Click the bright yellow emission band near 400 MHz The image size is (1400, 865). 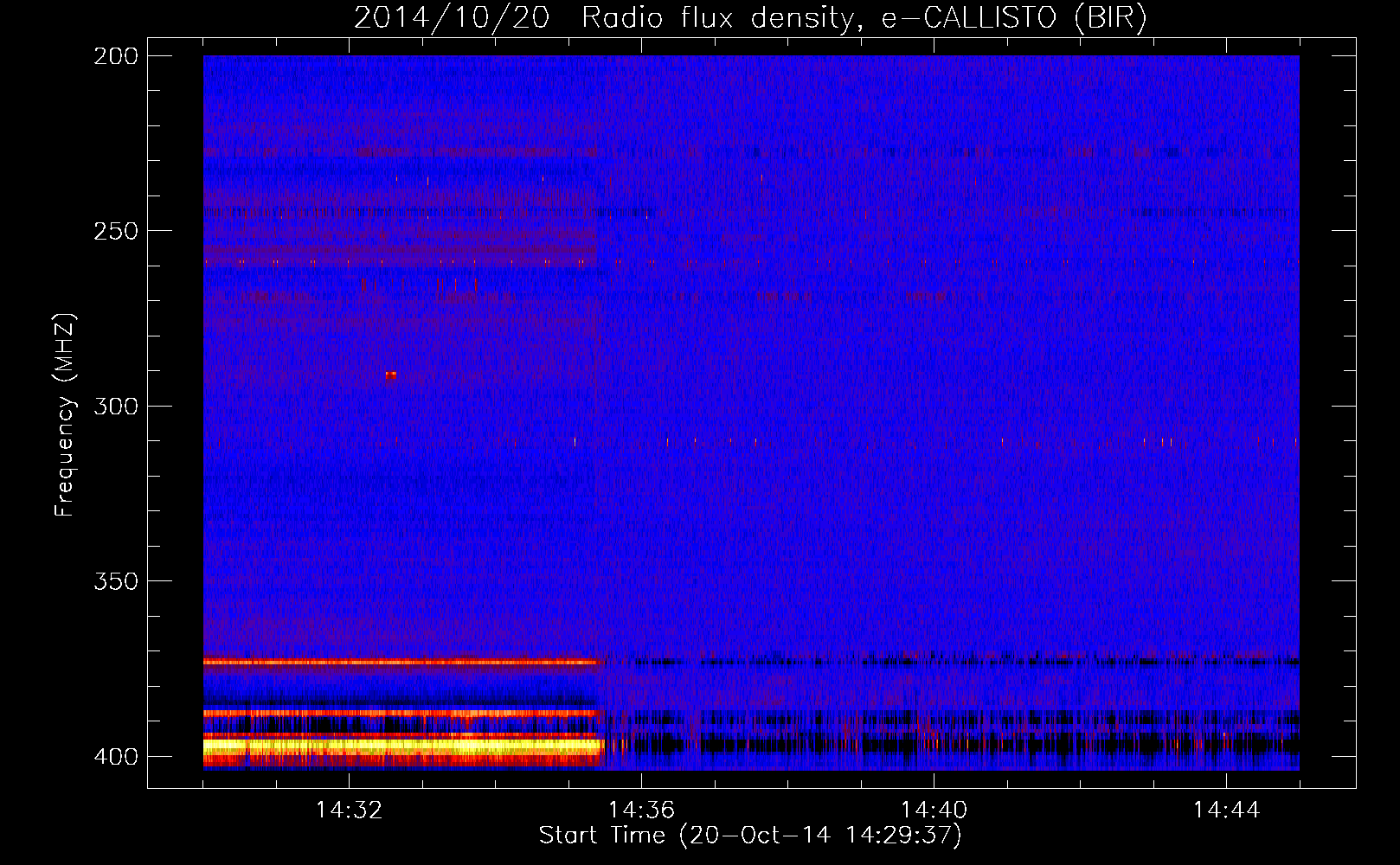pos(403,746)
